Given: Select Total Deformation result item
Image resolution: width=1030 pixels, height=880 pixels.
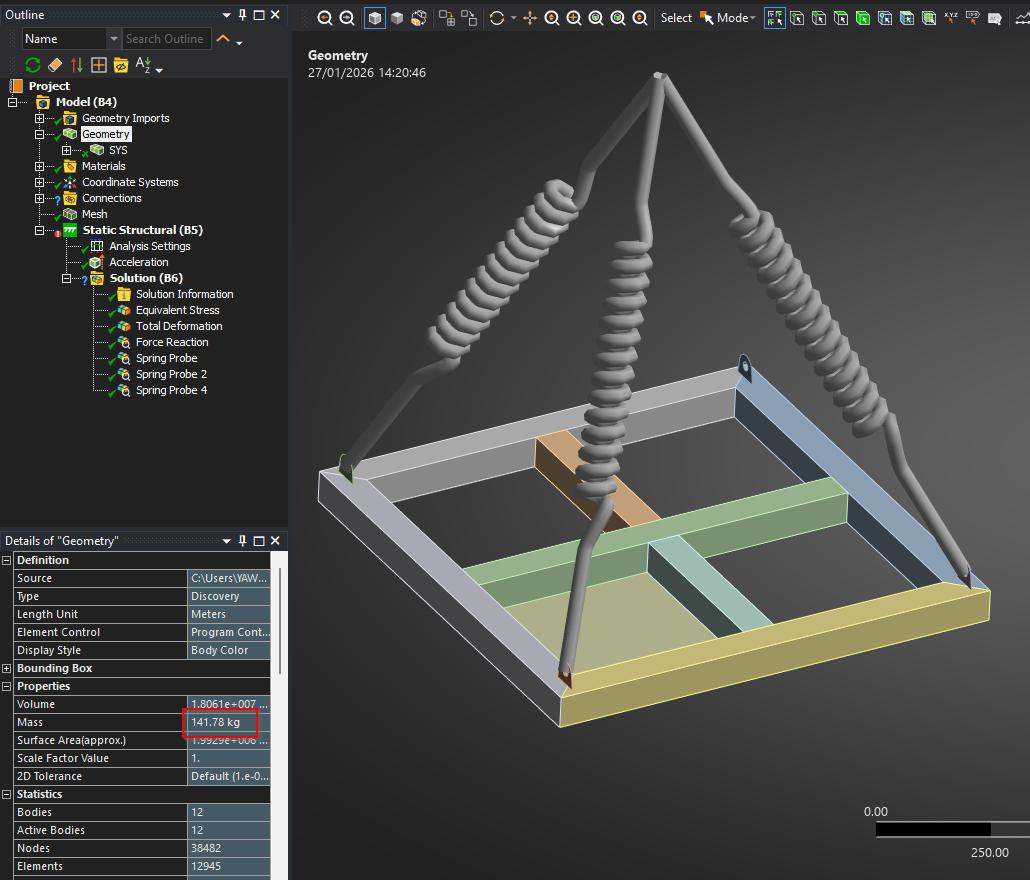Looking at the screenshot, I should tap(179, 326).
